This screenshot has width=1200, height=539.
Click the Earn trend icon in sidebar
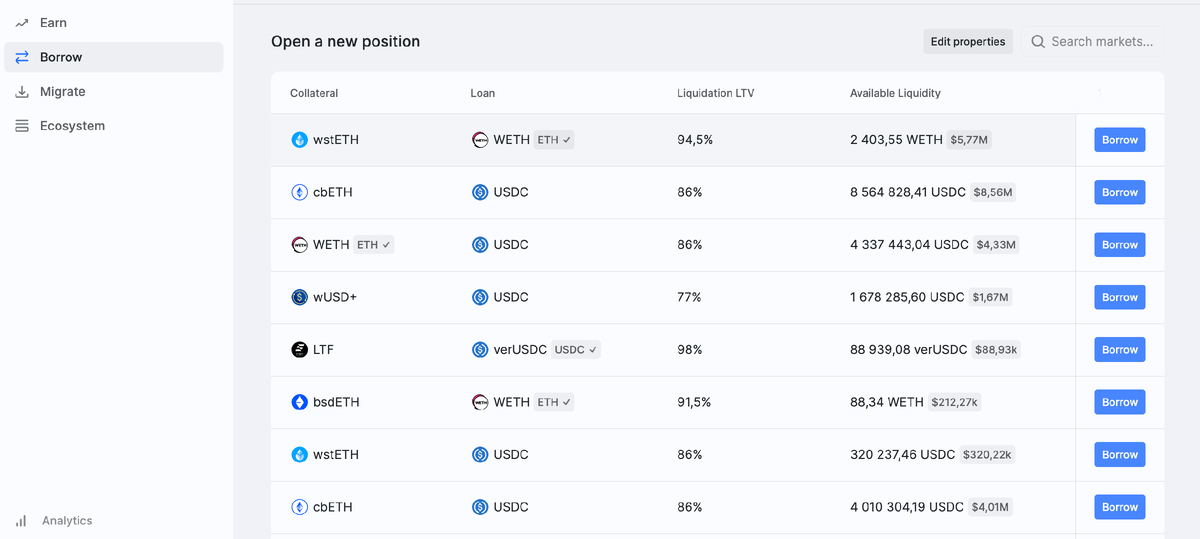[x=22, y=23]
